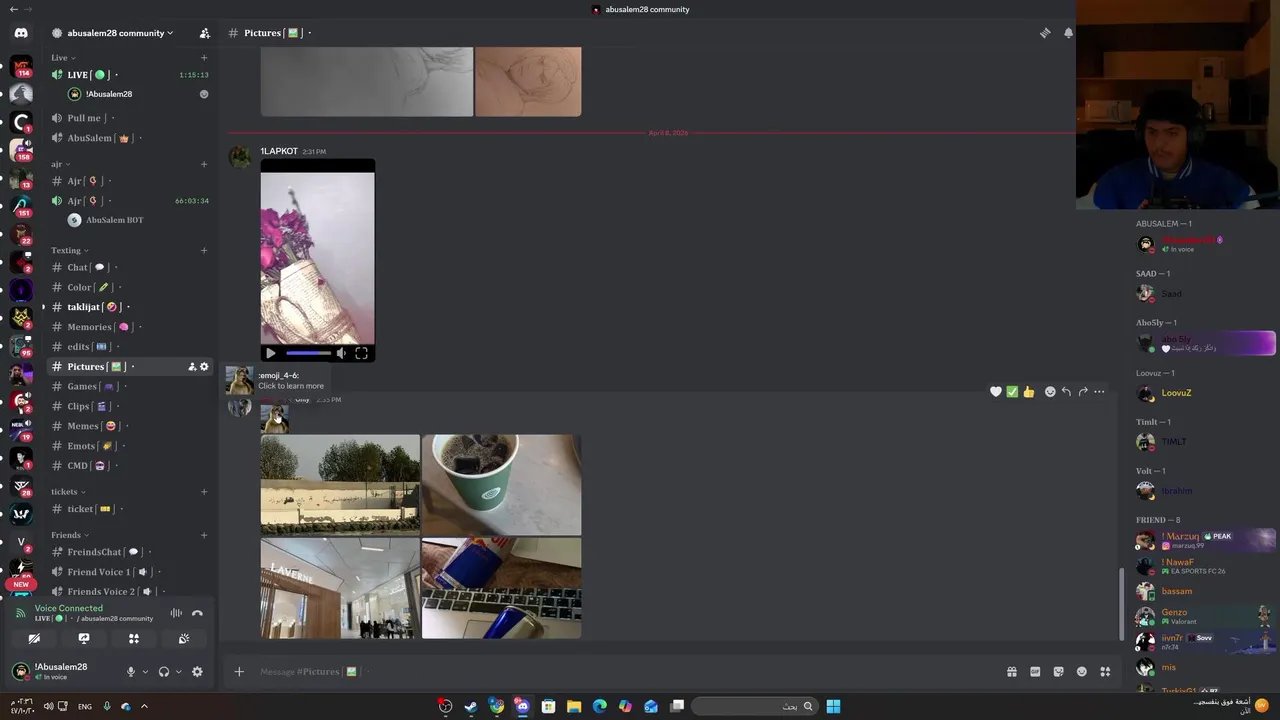Open the Clips channel

(130, 406)
